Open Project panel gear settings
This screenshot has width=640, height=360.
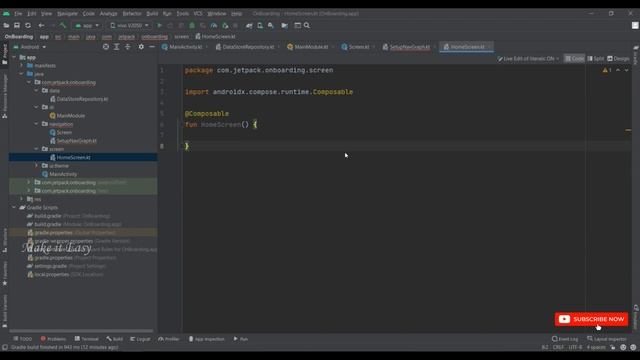[x=141, y=47]
